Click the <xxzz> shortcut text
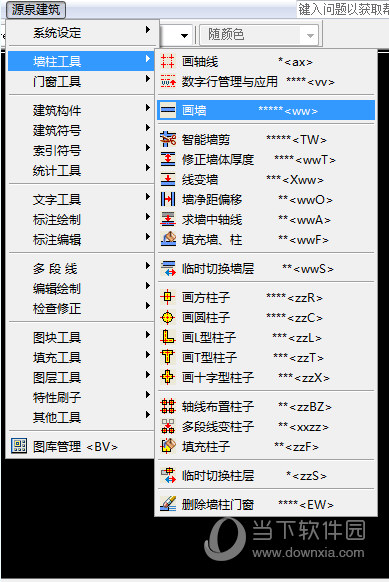The image size is (389, 582). (x=309, y=427)
